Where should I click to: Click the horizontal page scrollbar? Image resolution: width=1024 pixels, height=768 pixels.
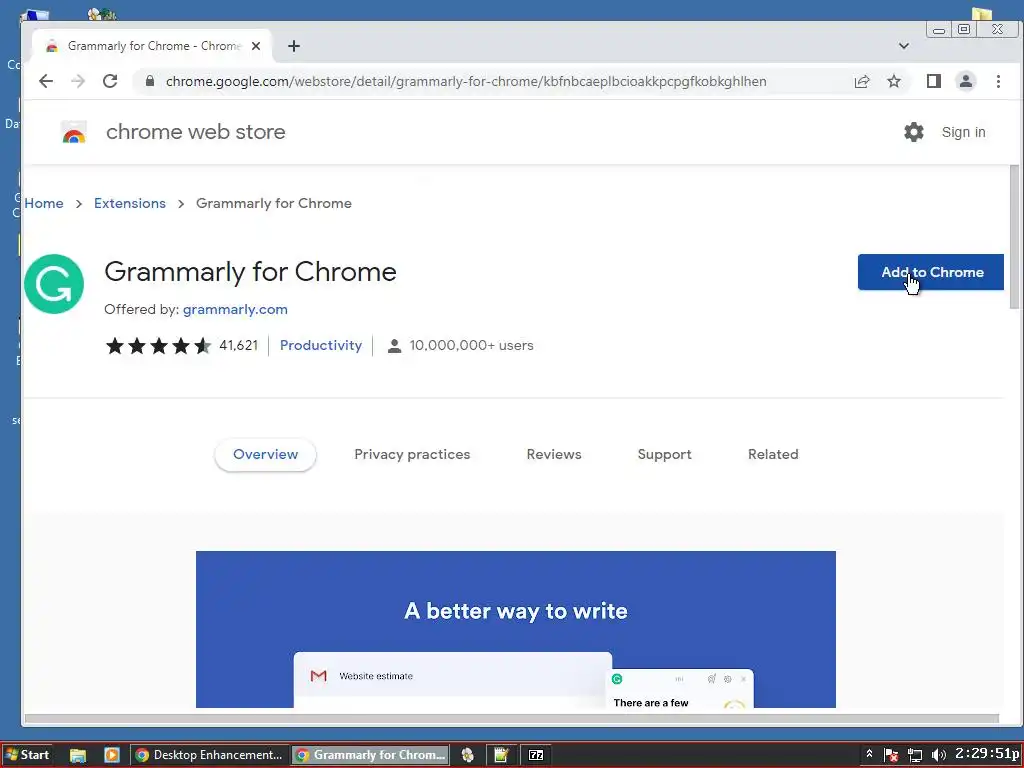pyautogui.click(x=511, y=718)
